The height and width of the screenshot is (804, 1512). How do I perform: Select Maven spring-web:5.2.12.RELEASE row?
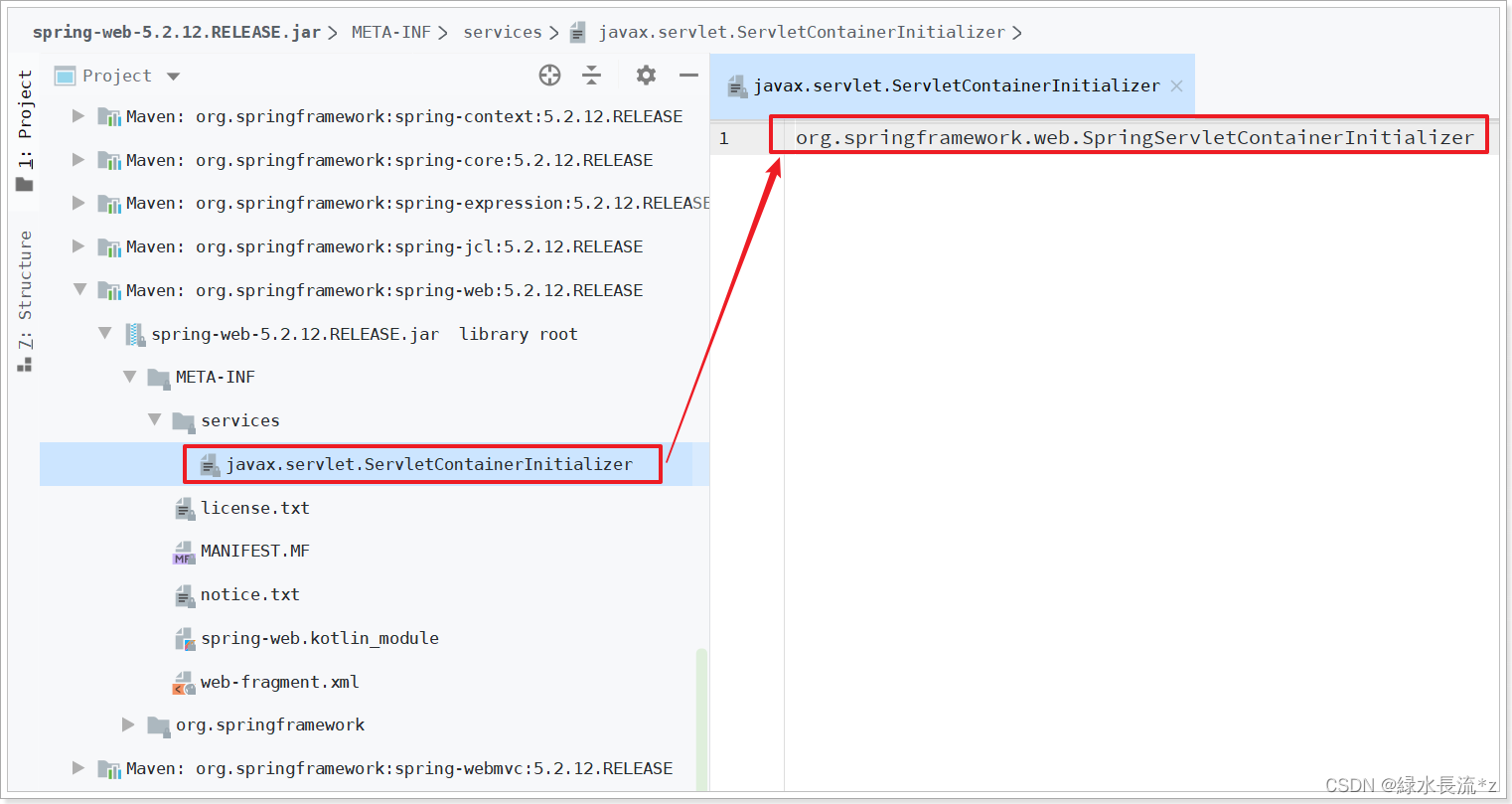[374, 290]
